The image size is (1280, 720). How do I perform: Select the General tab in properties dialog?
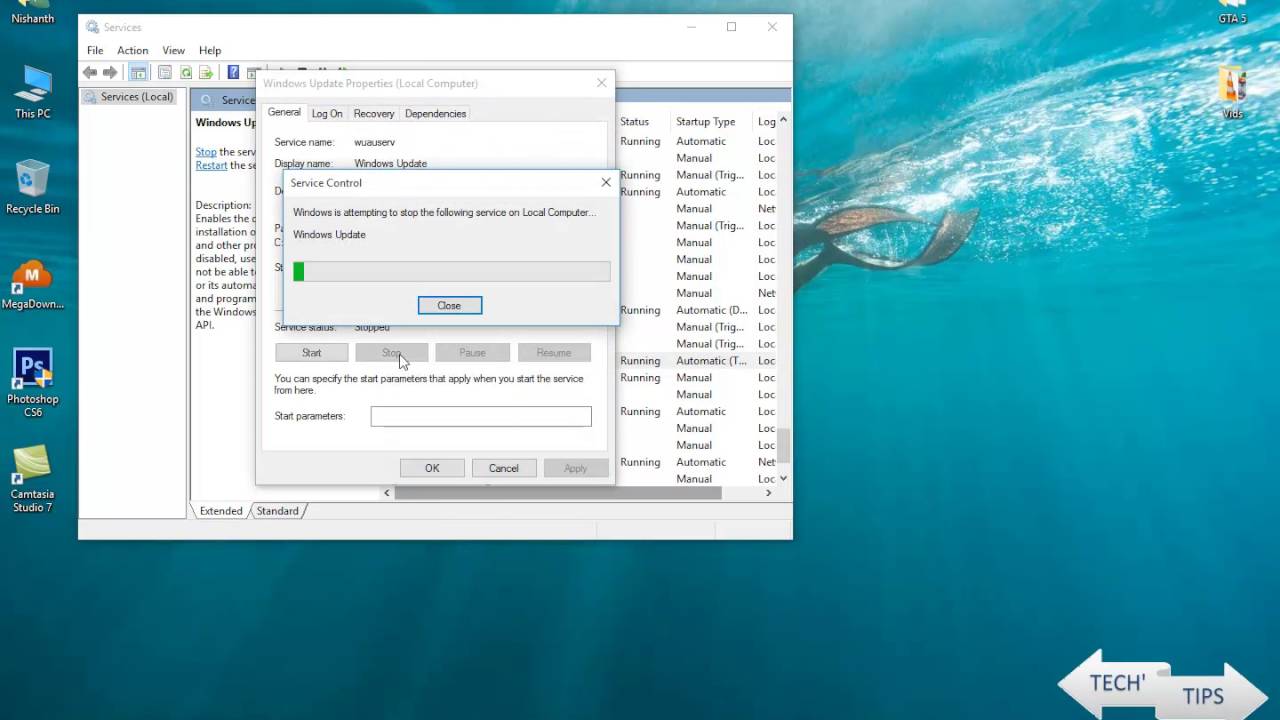coord(284,113)
